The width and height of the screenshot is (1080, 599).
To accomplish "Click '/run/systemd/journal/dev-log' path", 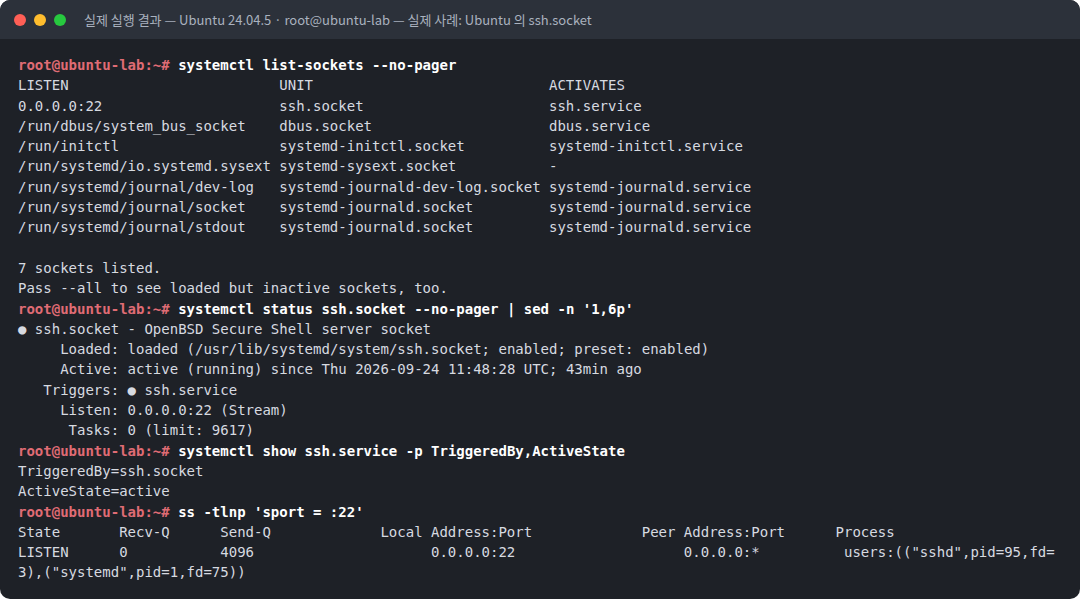I will pos(136,187).
